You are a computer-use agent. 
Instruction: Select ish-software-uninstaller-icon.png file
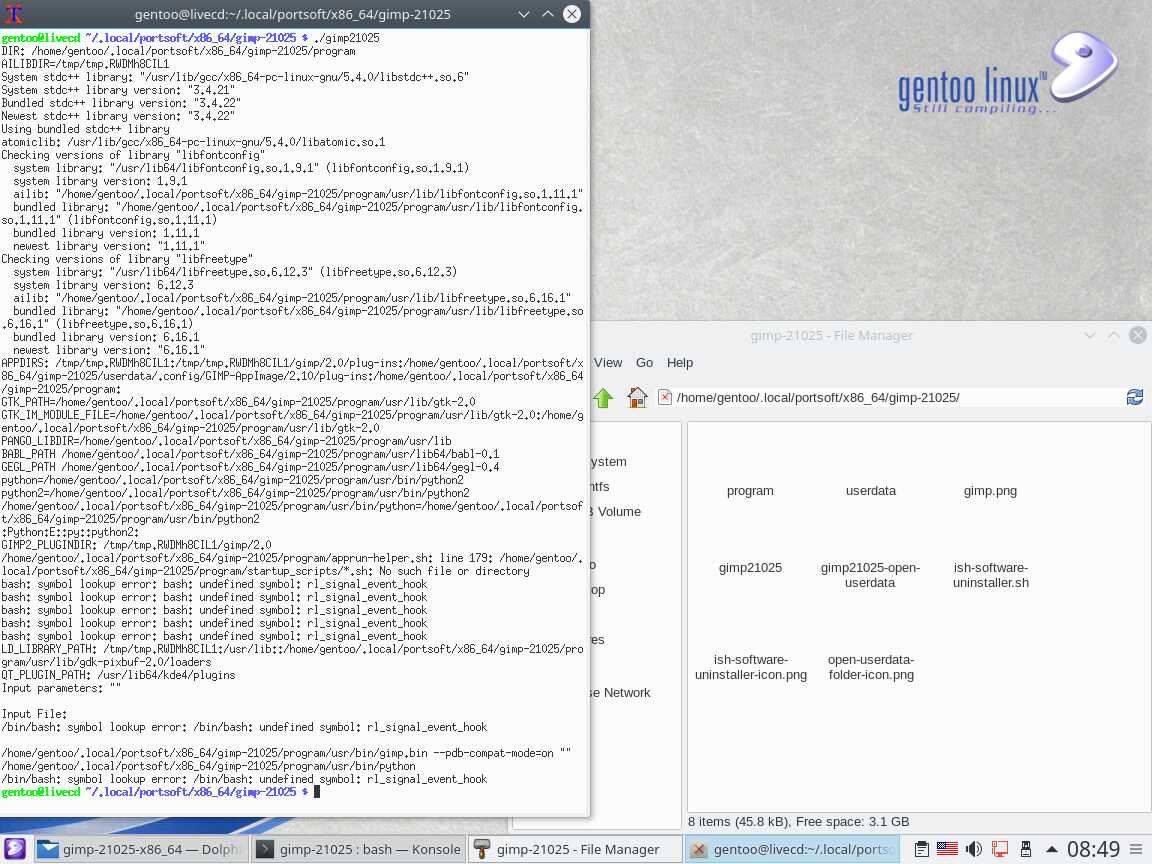[750, 667]
